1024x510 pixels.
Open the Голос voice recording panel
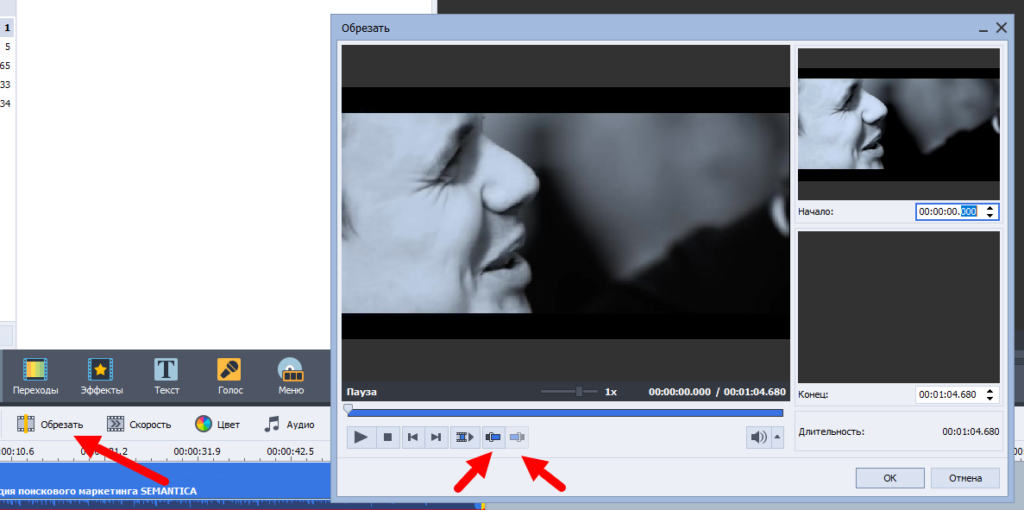(230, 377)
